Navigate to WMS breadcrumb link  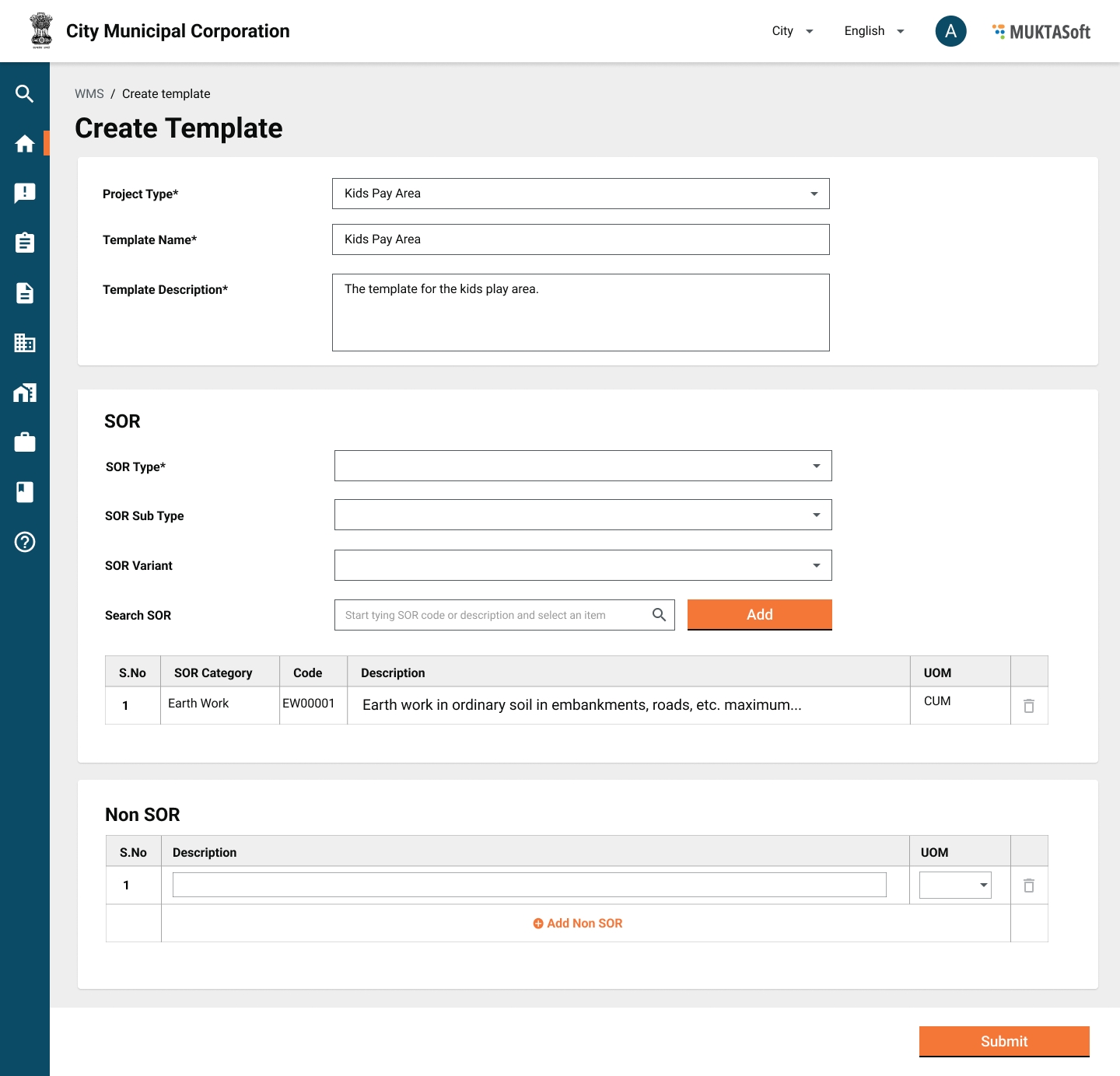point(89,94)
